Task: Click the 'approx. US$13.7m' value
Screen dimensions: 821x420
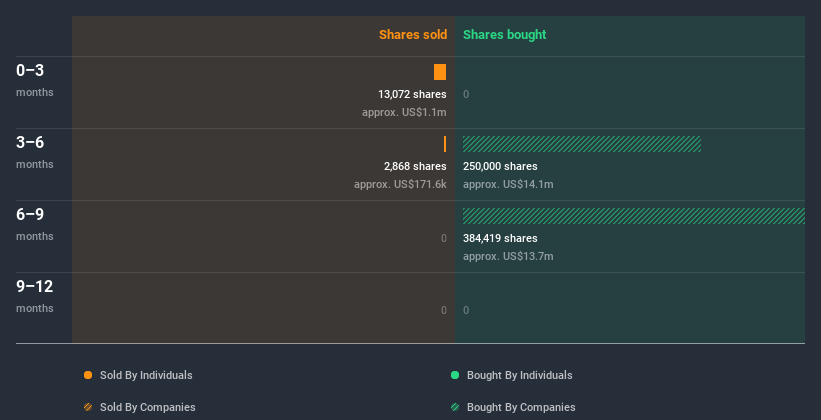Action: point(508,257)
